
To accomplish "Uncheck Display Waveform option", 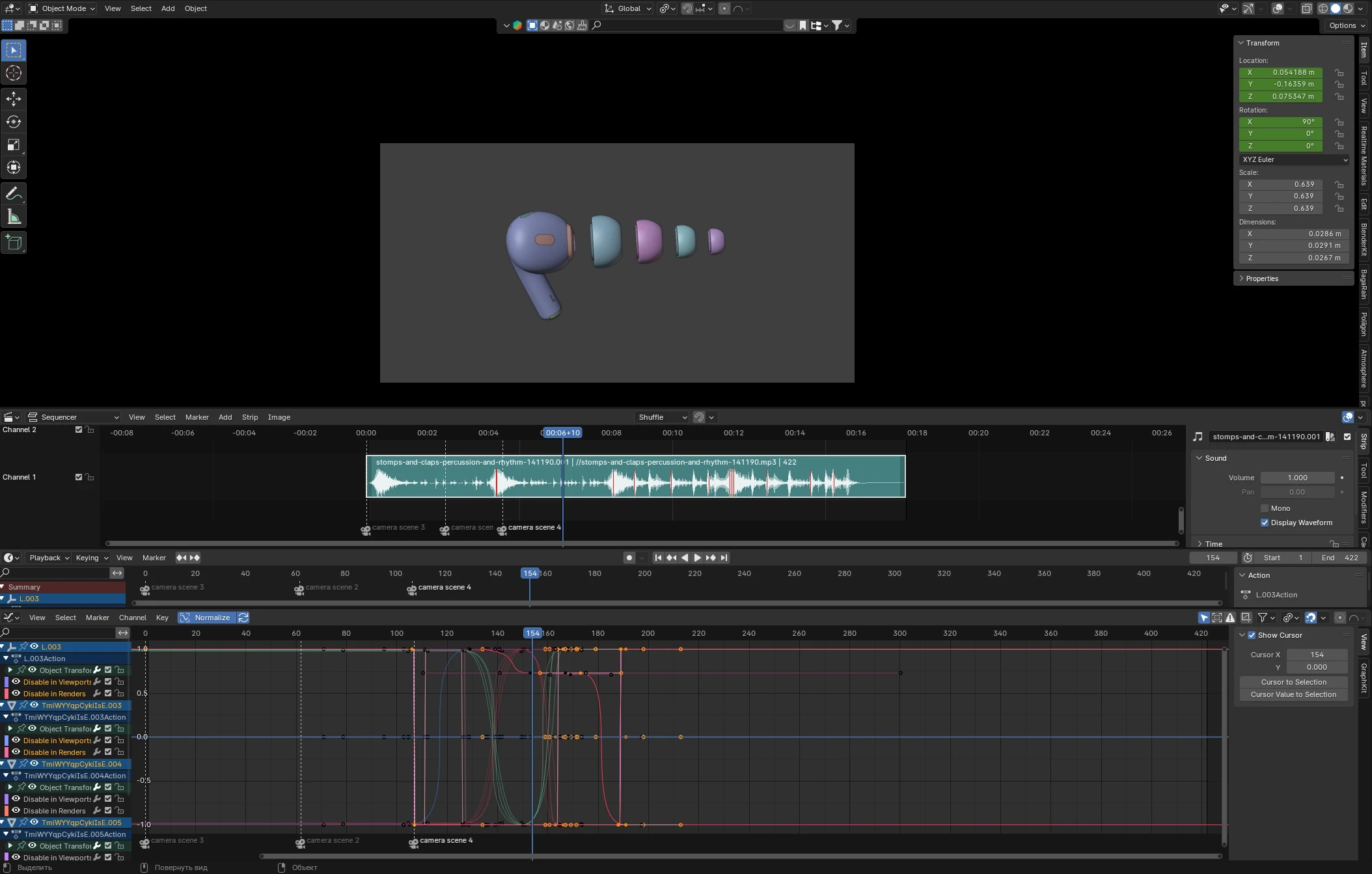I will click(x=1265, y=523).
